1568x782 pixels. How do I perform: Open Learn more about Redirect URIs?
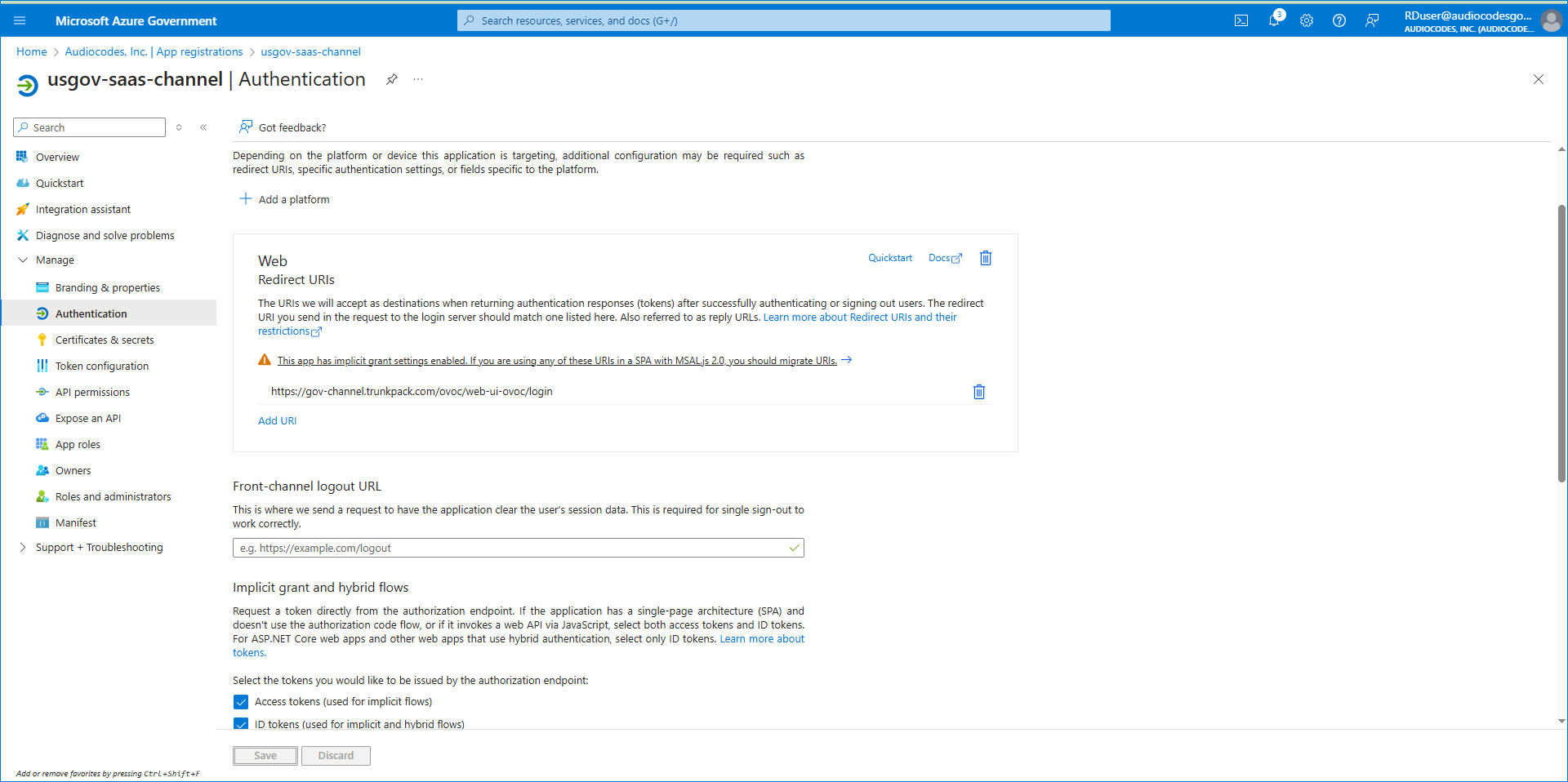pos(860,318)
